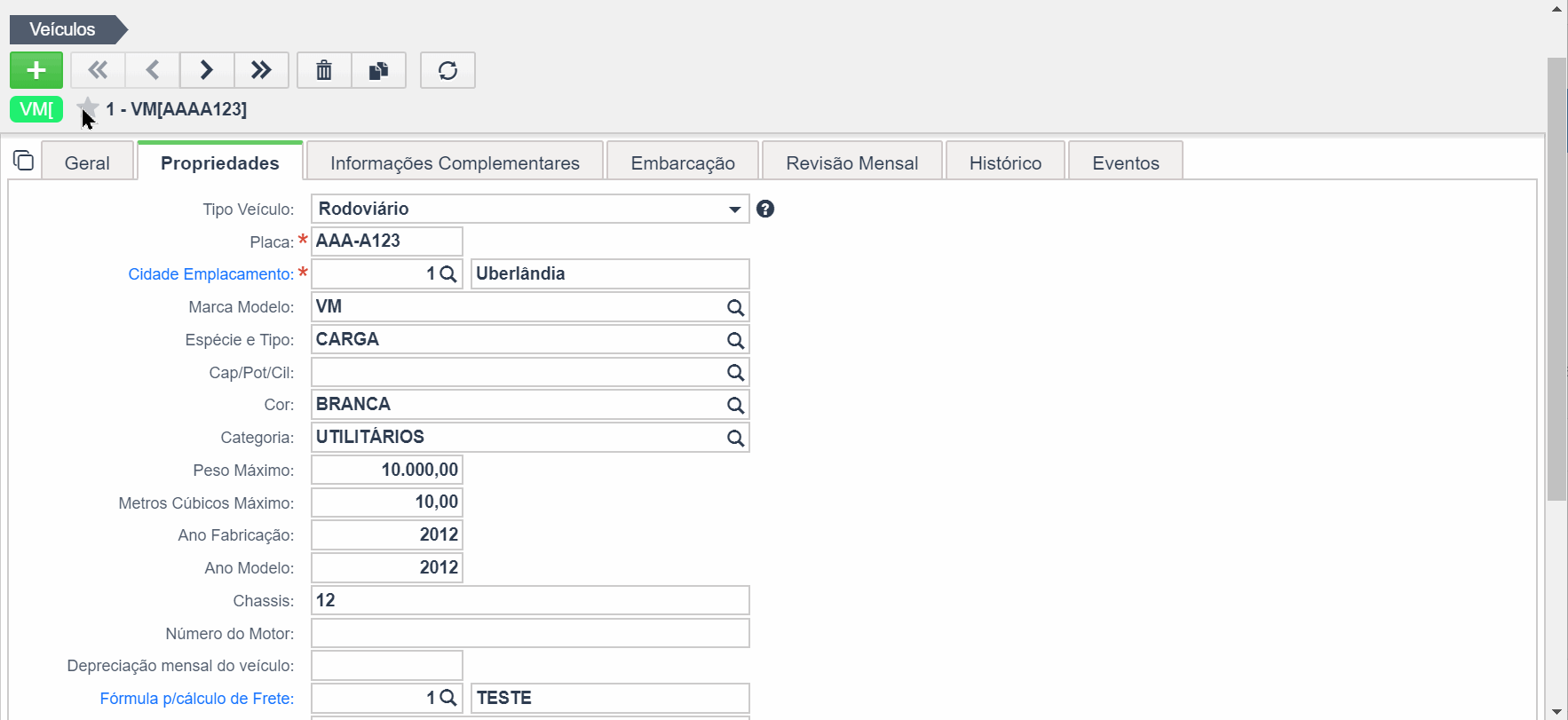Duplicate the record using copy icon
Viewport: 1568px width, 720px height.
coord(379,70)
